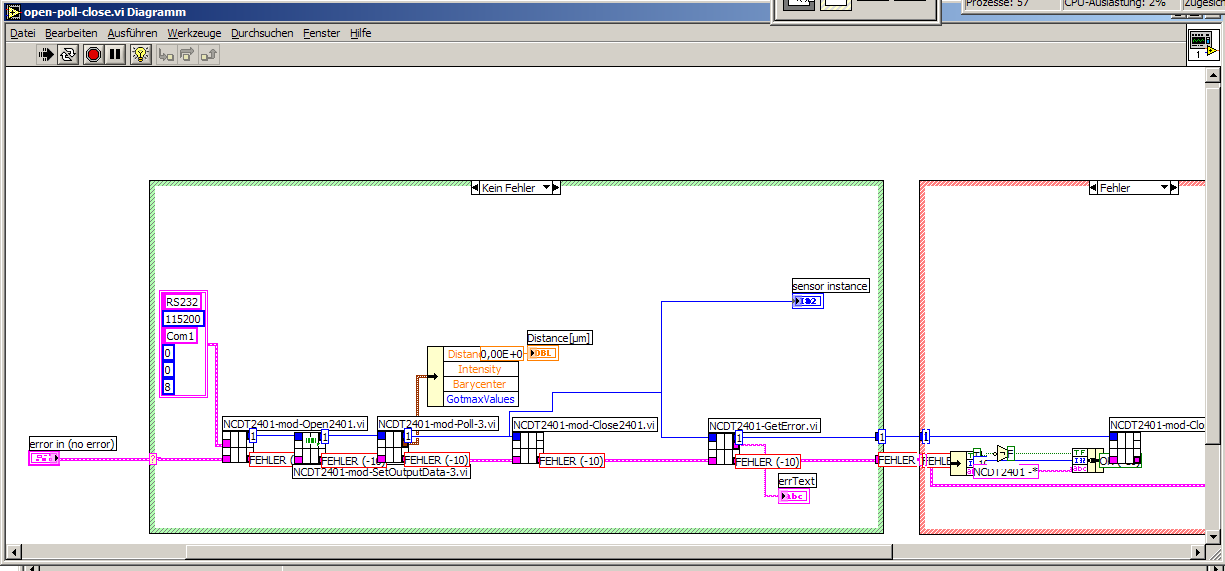
Task: Click the 0,00E+0 numeric constant
Action: (502, 354)
